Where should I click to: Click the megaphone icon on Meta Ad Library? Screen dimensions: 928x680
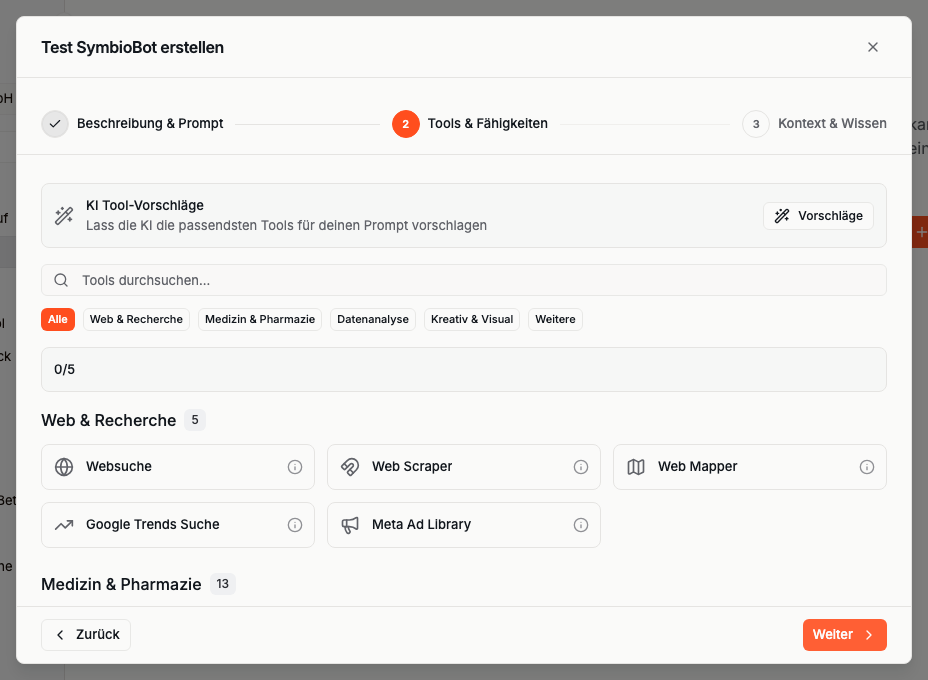(x=350, y=525)
